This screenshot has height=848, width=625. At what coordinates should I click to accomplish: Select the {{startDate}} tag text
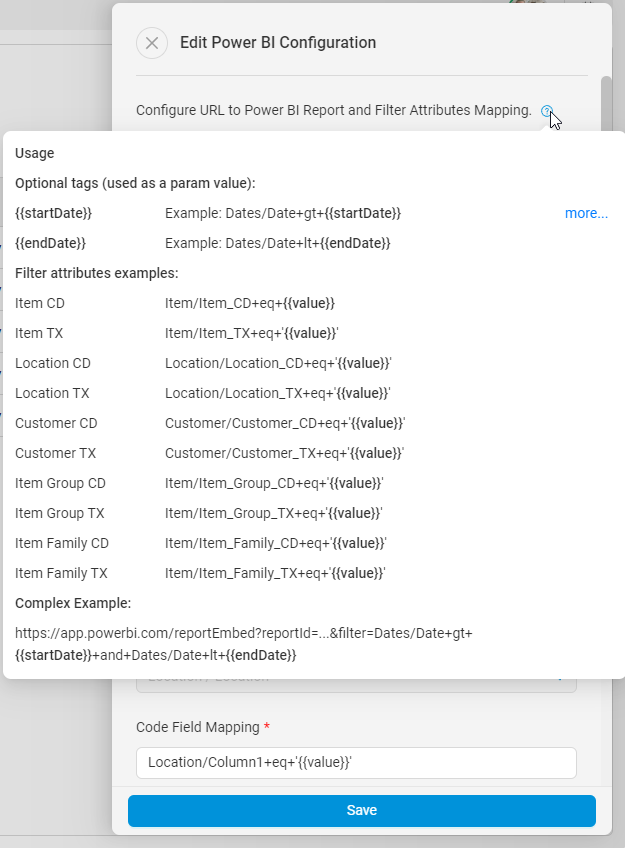click(x=54, y=213)
